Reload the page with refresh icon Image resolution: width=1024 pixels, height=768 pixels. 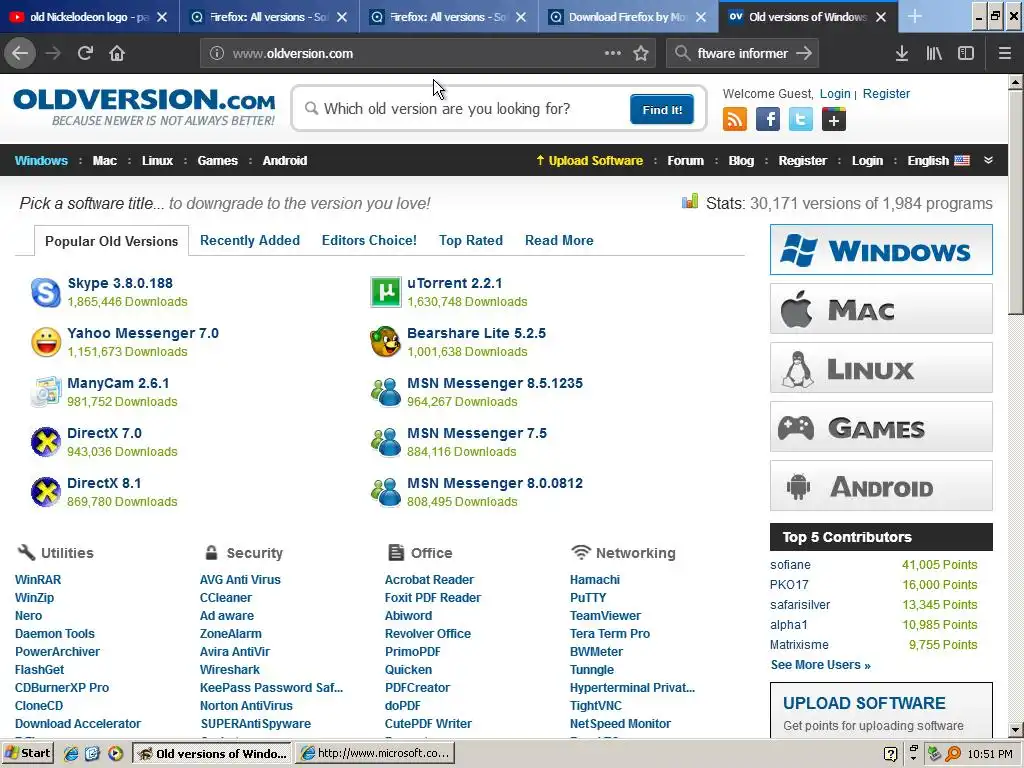pos(85,53)
